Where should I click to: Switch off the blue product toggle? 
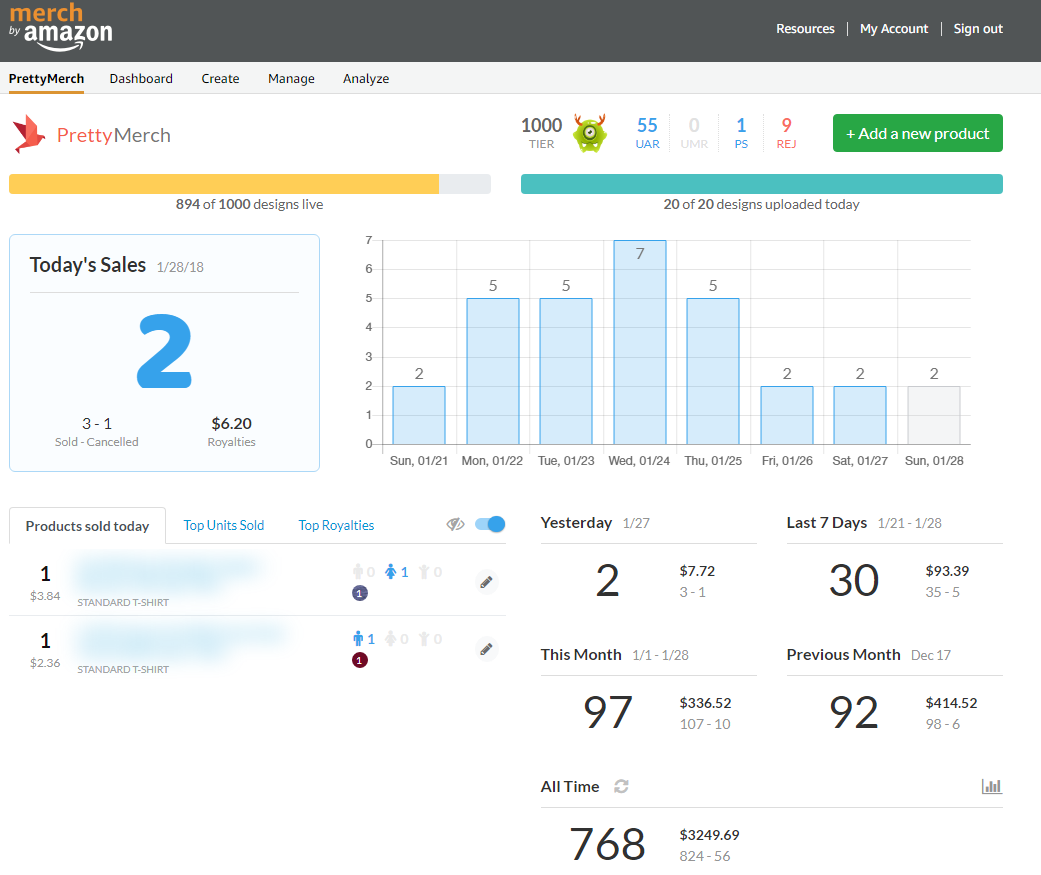(x=490, y=524)
